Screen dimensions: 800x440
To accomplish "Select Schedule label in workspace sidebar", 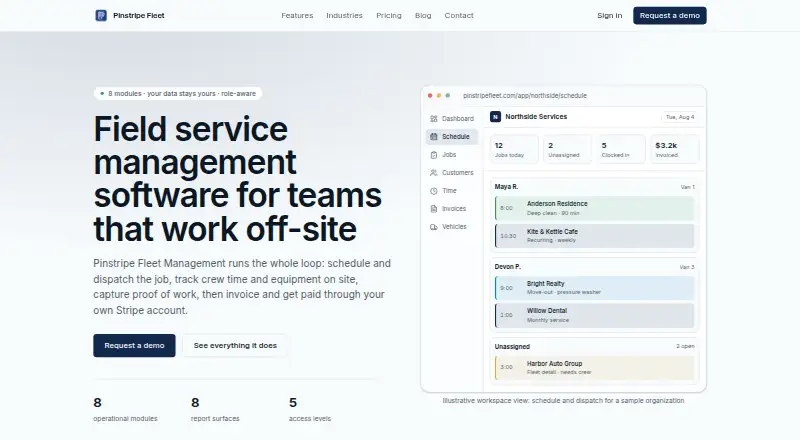I will (x=456, y=136).
